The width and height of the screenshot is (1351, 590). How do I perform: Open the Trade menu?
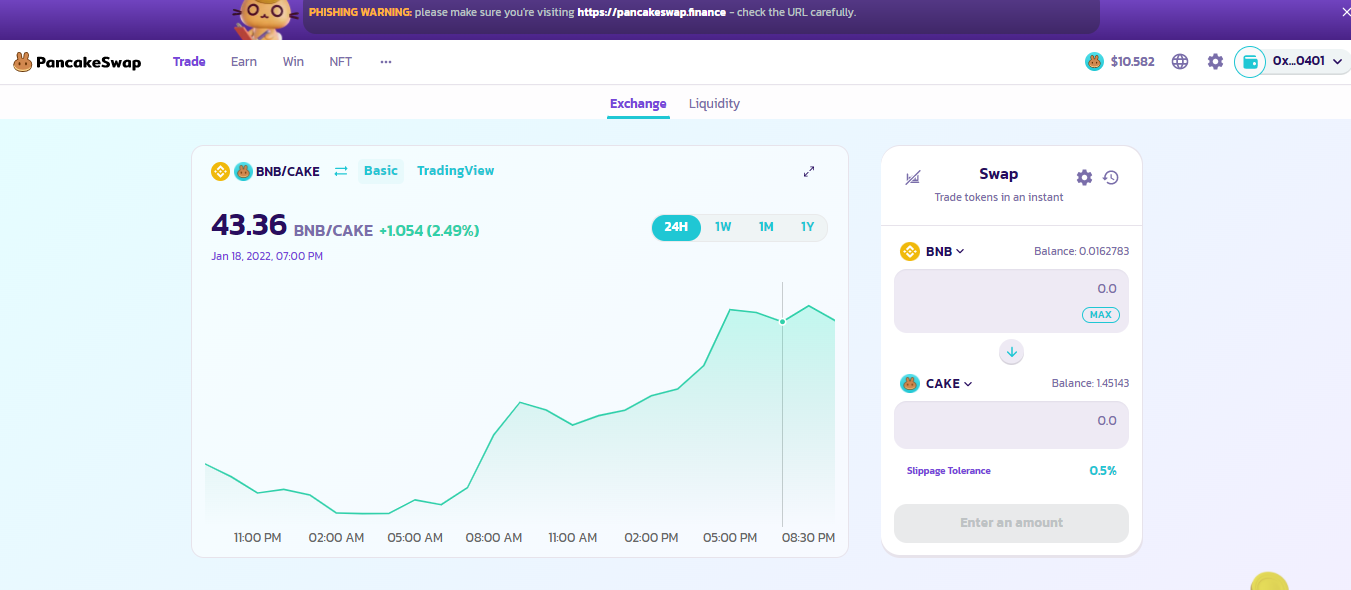189,62
